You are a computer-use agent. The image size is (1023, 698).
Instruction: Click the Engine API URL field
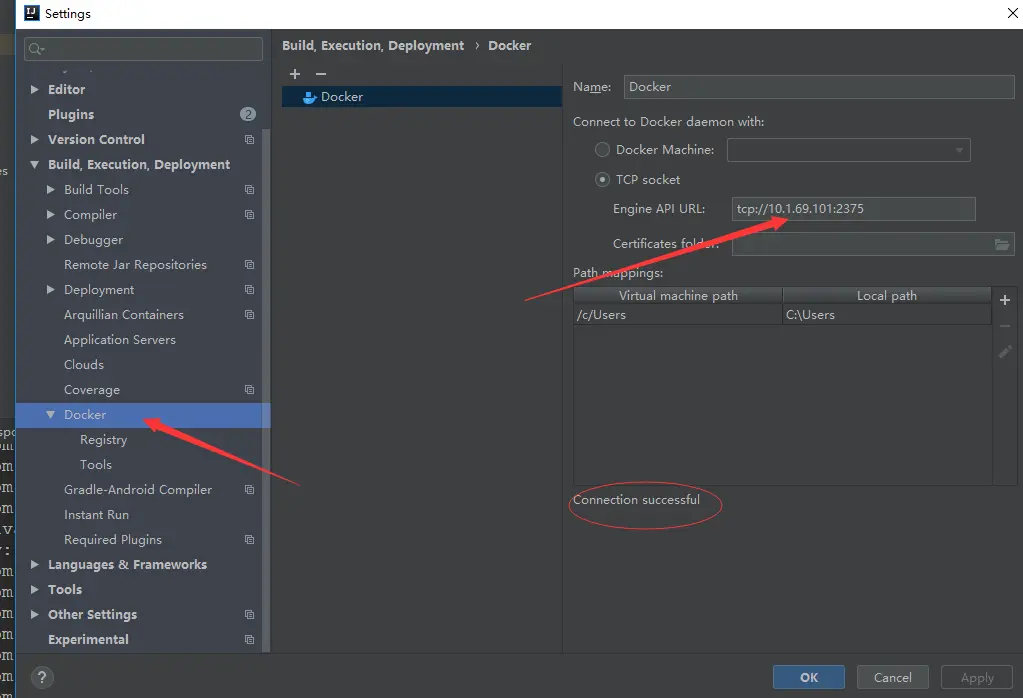click(853, 209)
